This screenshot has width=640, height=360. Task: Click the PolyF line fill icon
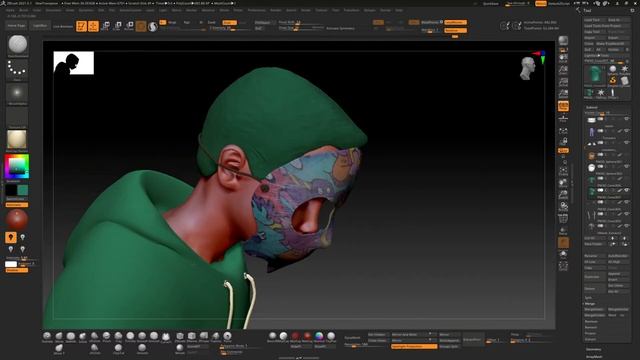click(x=563, y=218)
